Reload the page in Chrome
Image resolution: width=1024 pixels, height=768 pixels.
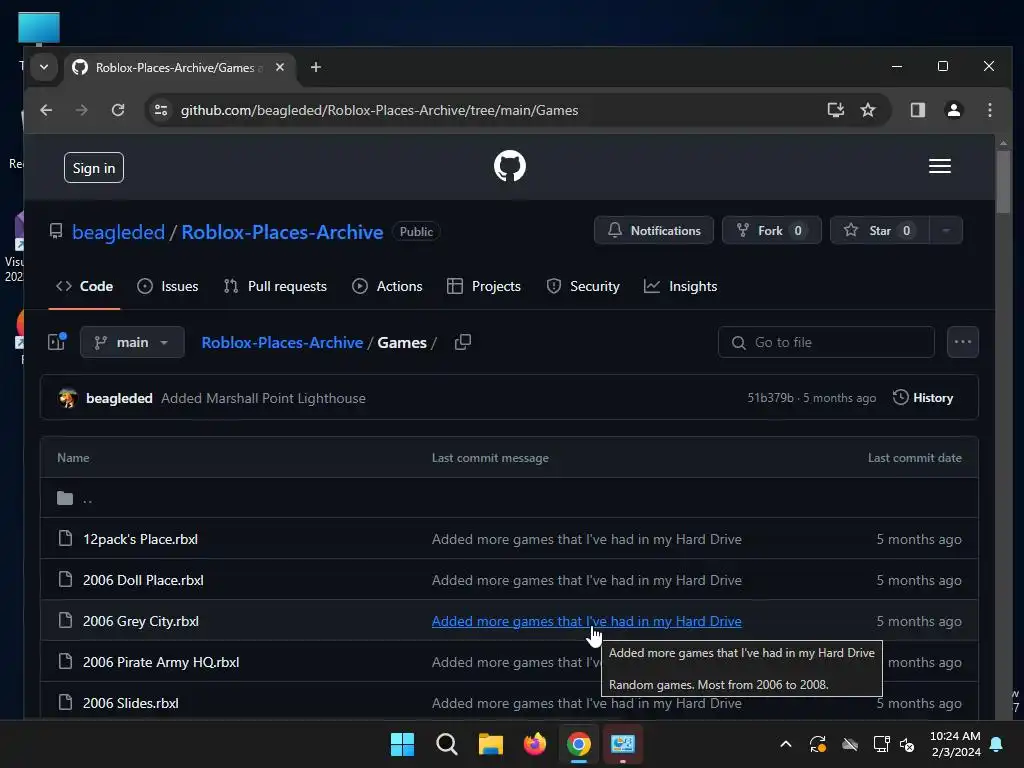118,110
